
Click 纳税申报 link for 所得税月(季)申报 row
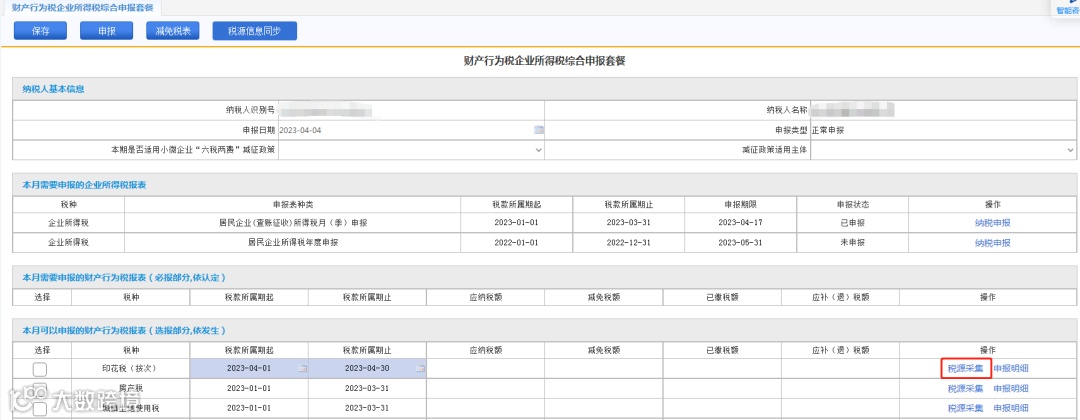[993, 223]
